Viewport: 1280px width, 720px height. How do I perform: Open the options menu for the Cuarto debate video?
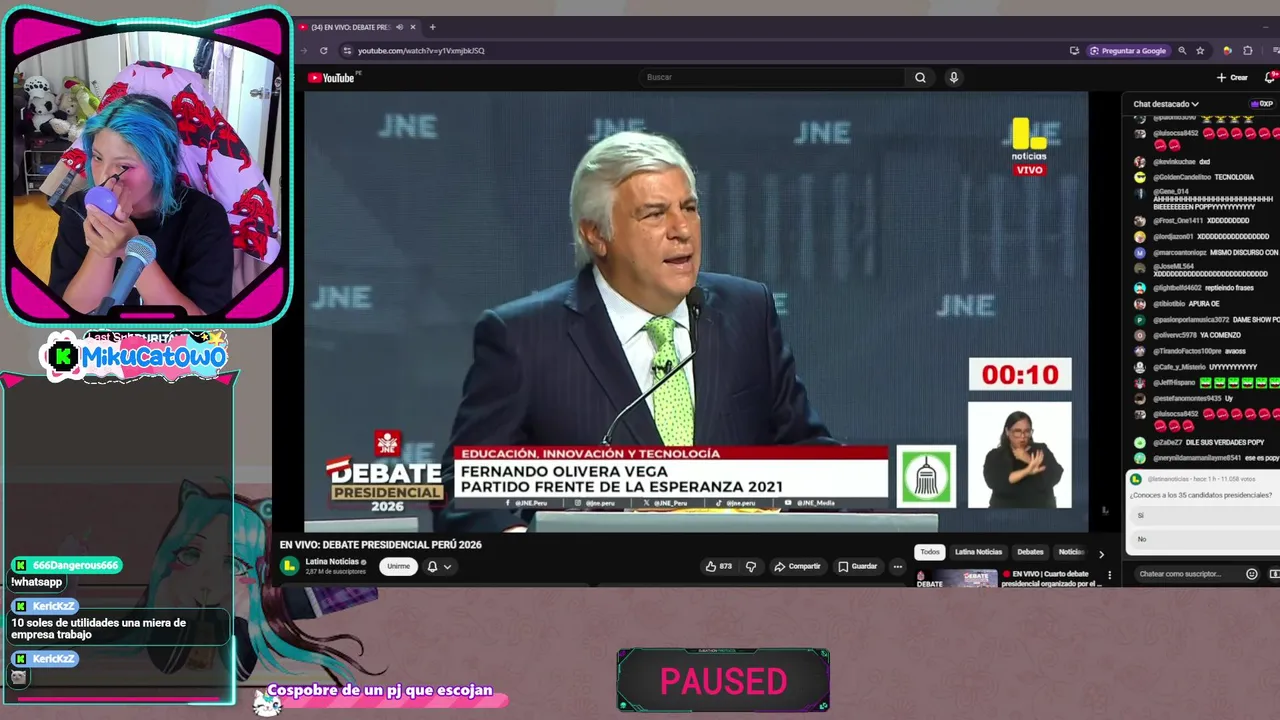coord(1109,575)
